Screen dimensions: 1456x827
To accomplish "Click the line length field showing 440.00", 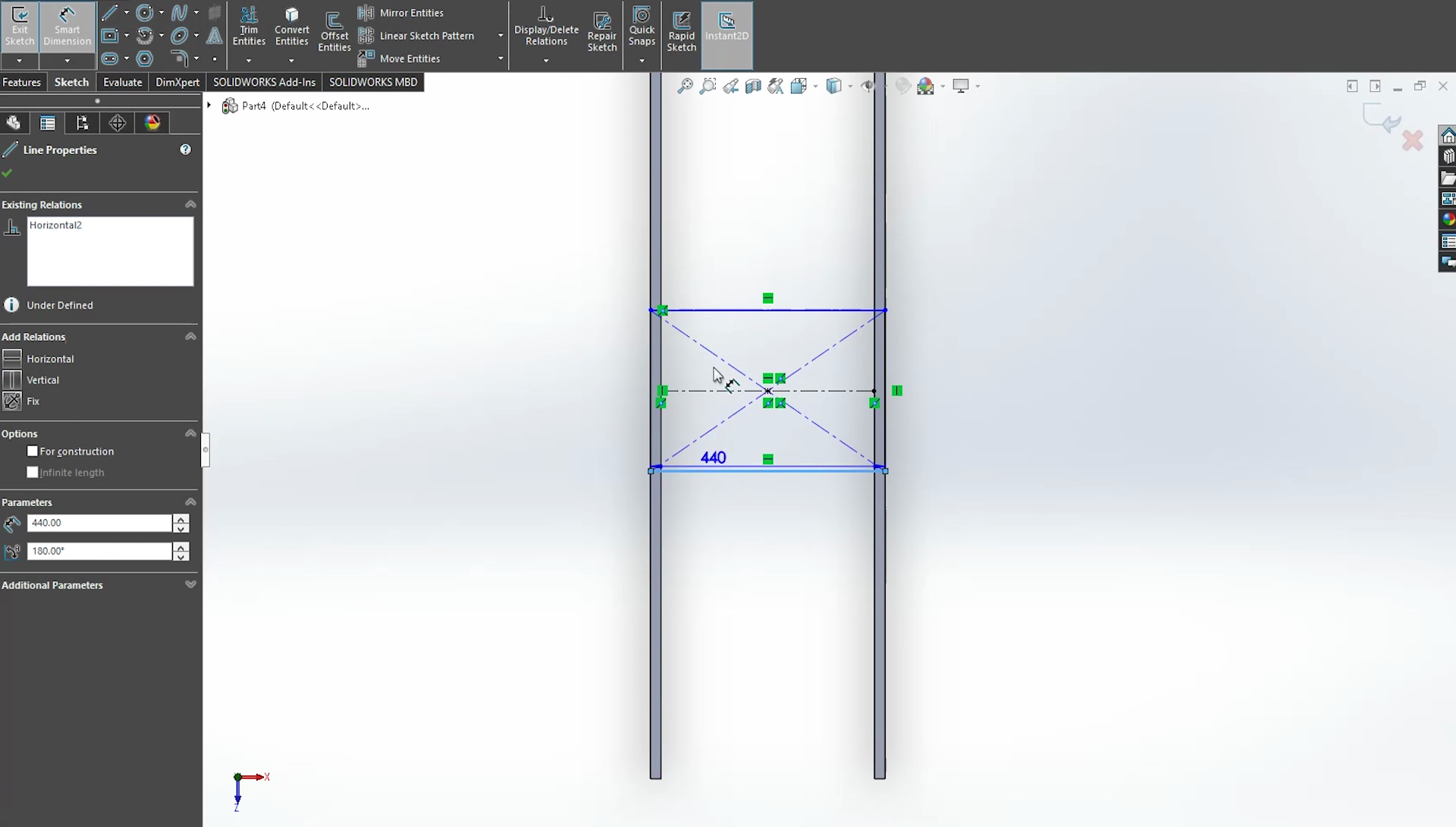I will [x=99, y=523].
